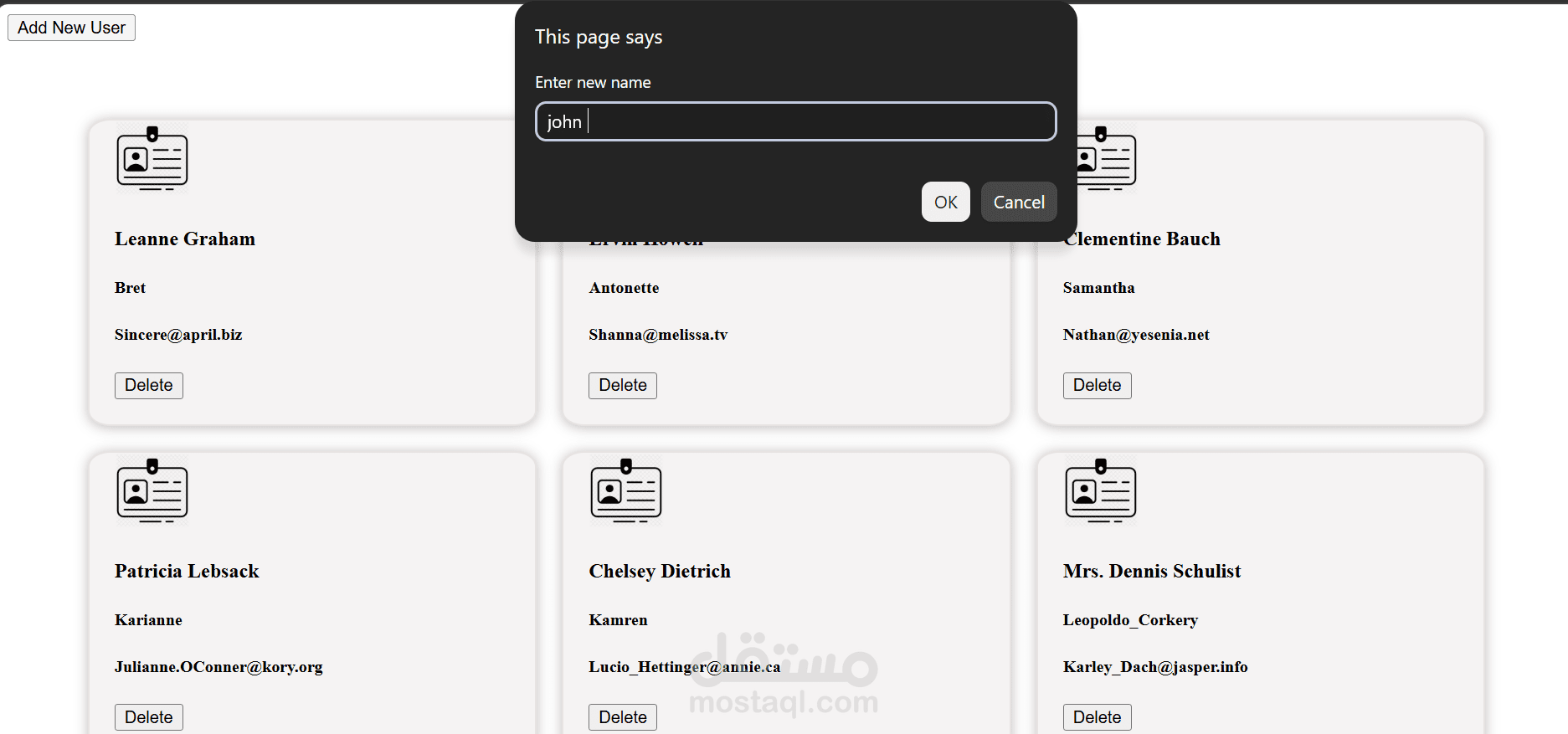The image size is (1568, 734).
Task: Click Chelsey Dietrich's ID card icon
Action: tap(626, 490)
